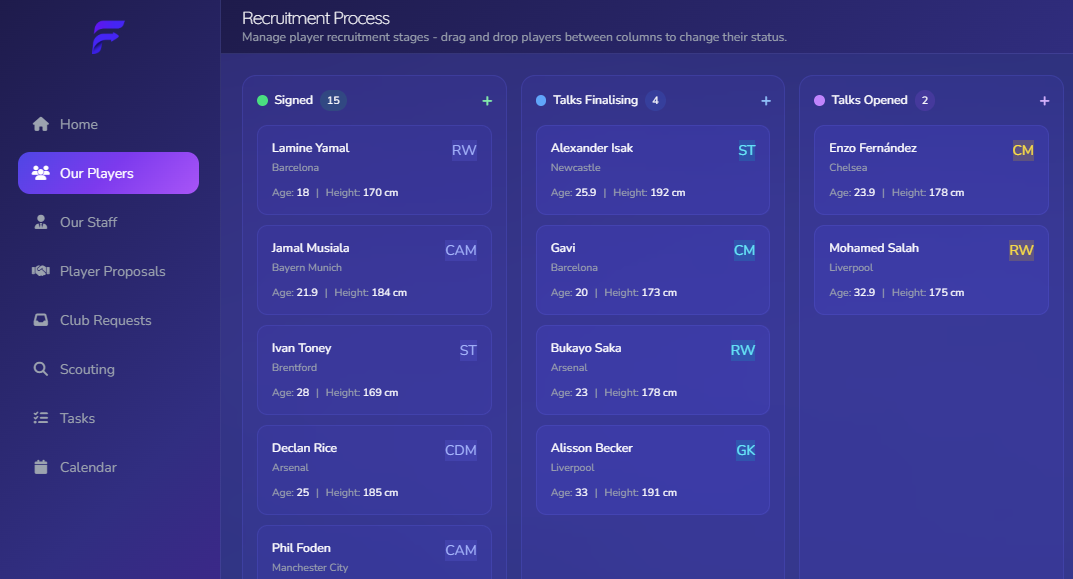Select the Our Staff person icon
The height and width of the screenshot is (579, 1073).
click(40, 221)
